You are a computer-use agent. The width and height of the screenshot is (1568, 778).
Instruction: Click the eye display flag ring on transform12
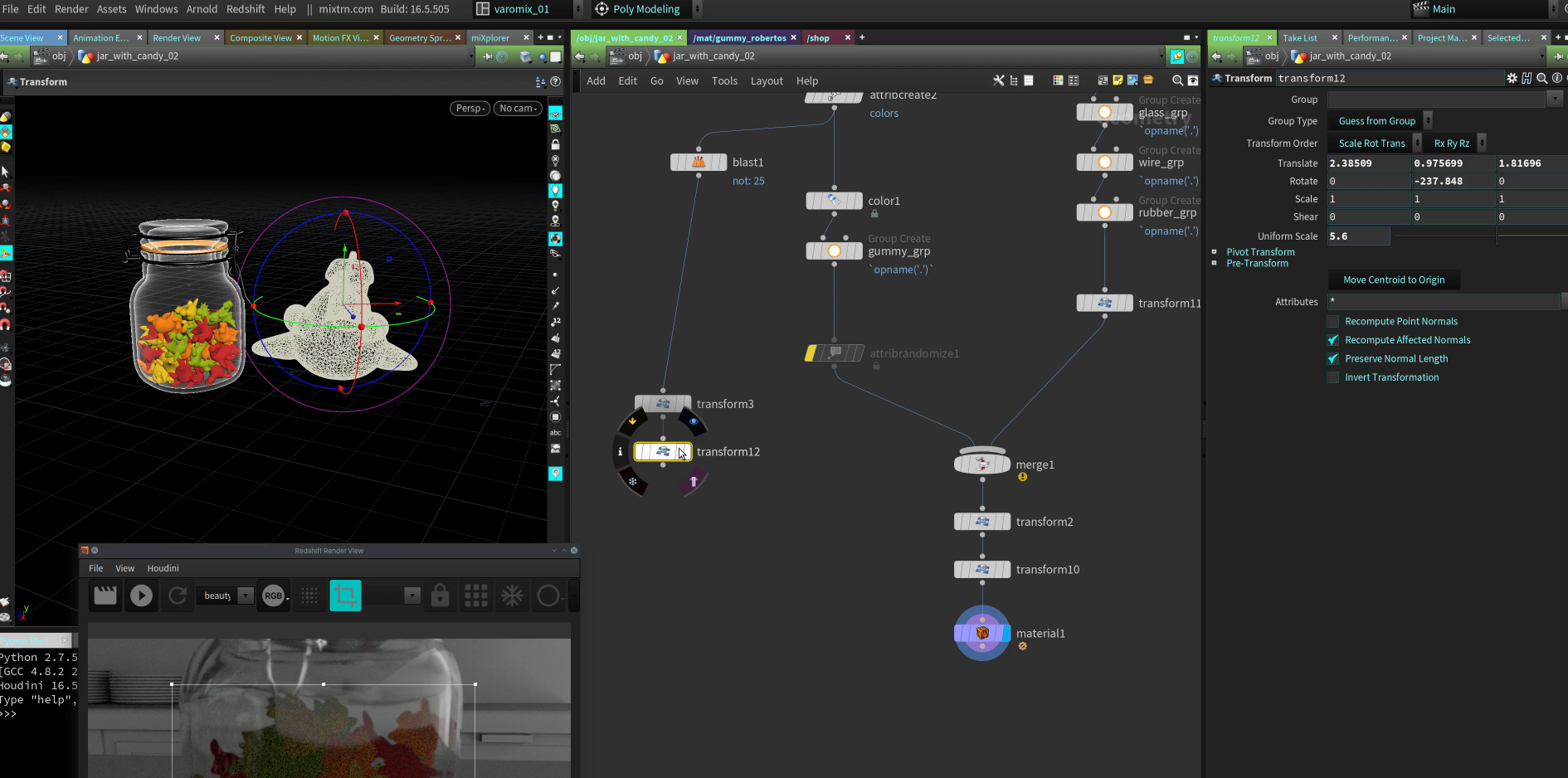(x=694, y=421)
